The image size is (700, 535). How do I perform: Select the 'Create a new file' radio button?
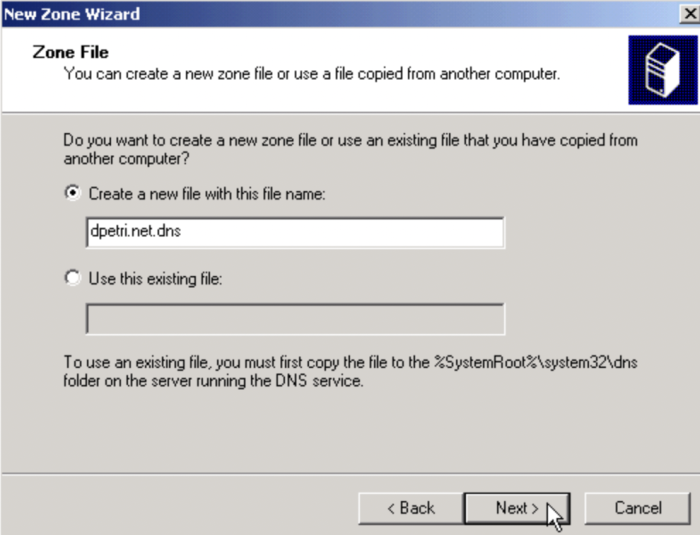(72, 194)
